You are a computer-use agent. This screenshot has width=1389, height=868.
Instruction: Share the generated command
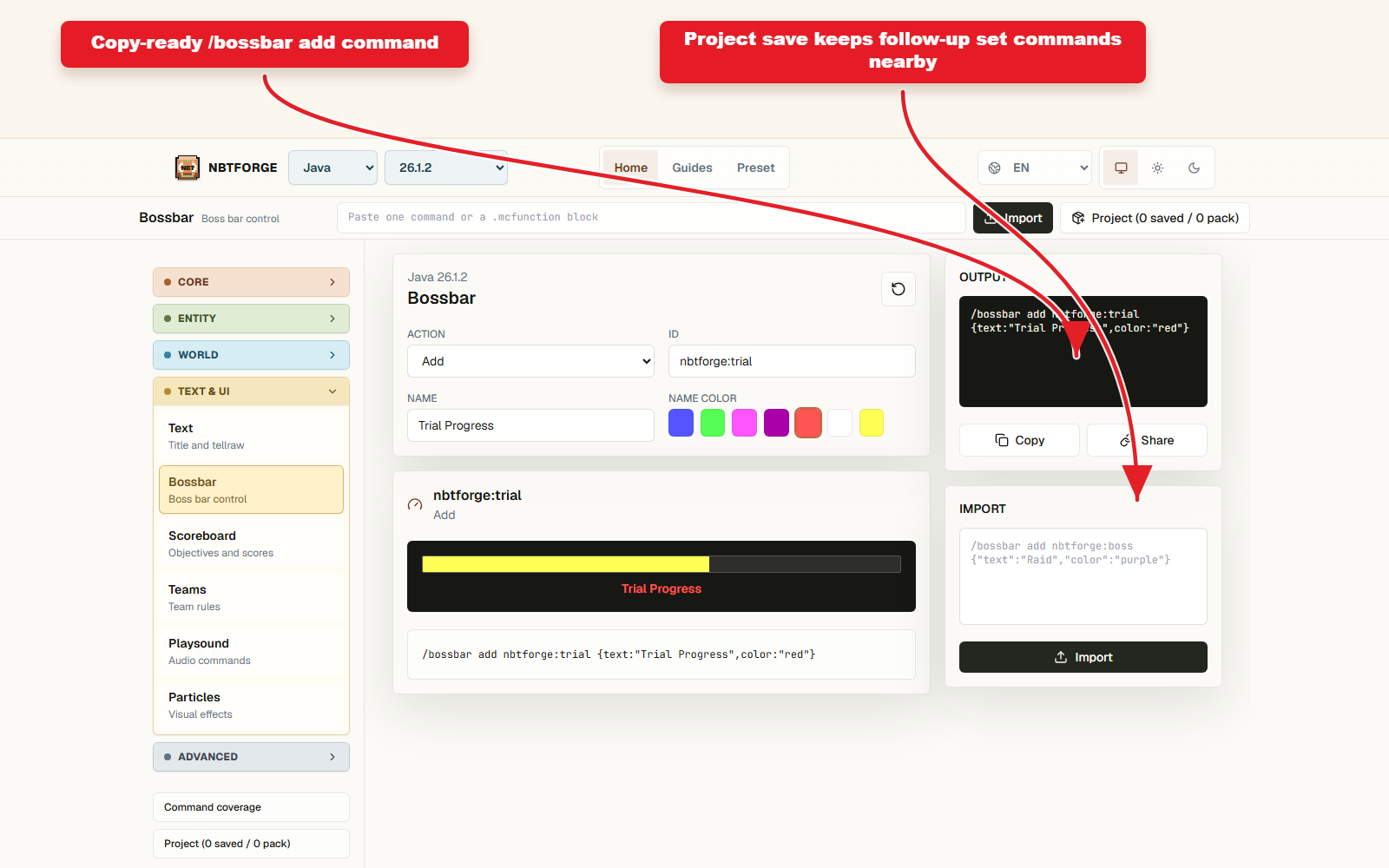click(1147, 440)
